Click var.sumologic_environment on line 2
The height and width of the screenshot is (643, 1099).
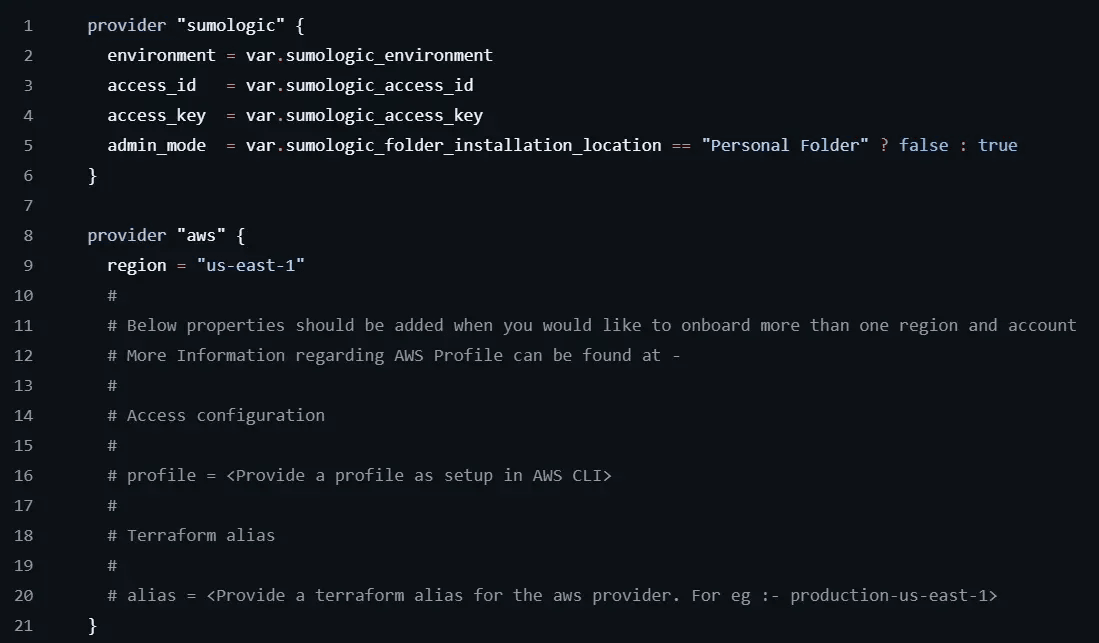(x=369, y=55)
